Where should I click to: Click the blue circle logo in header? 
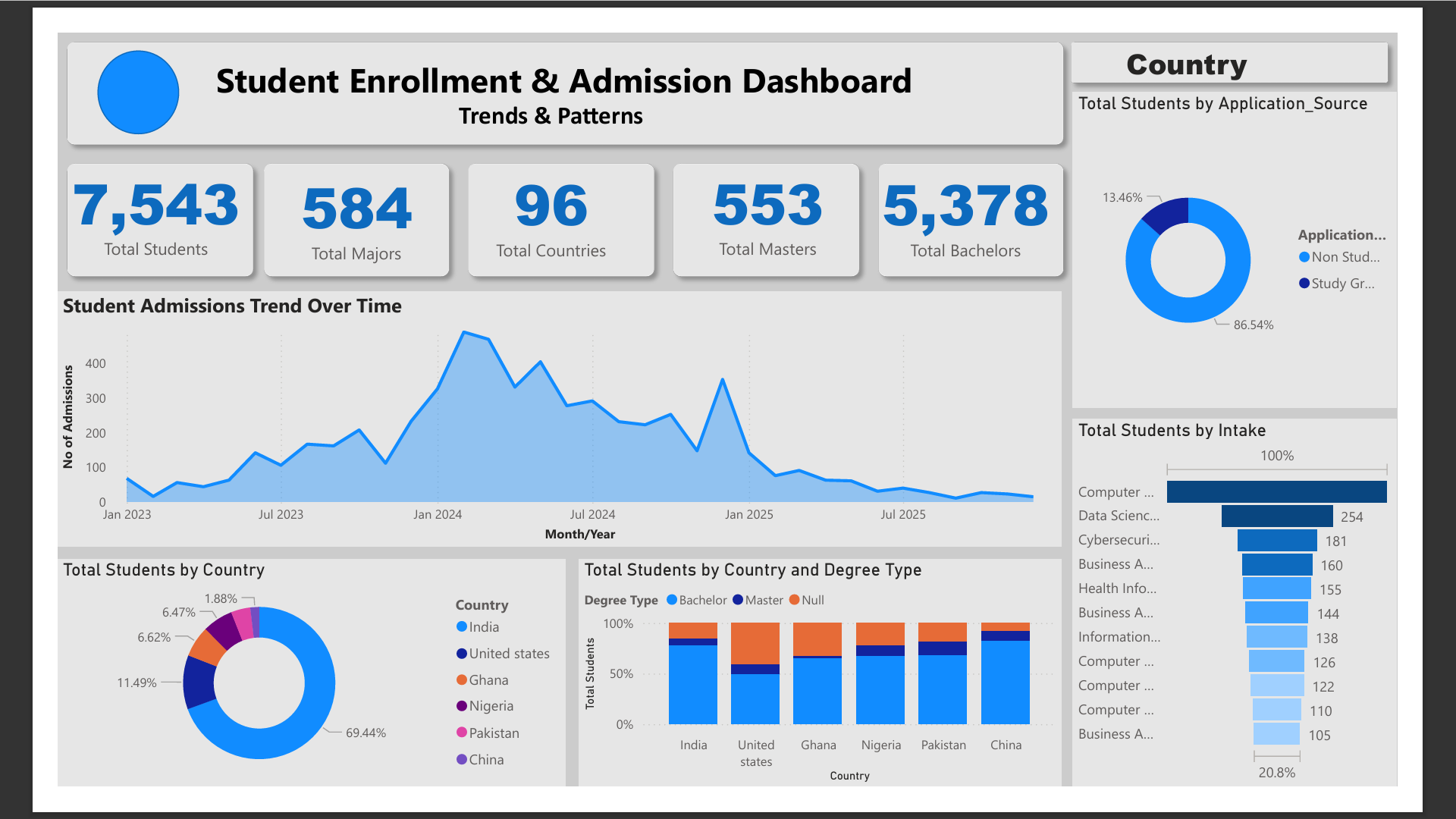pos(138,93)
